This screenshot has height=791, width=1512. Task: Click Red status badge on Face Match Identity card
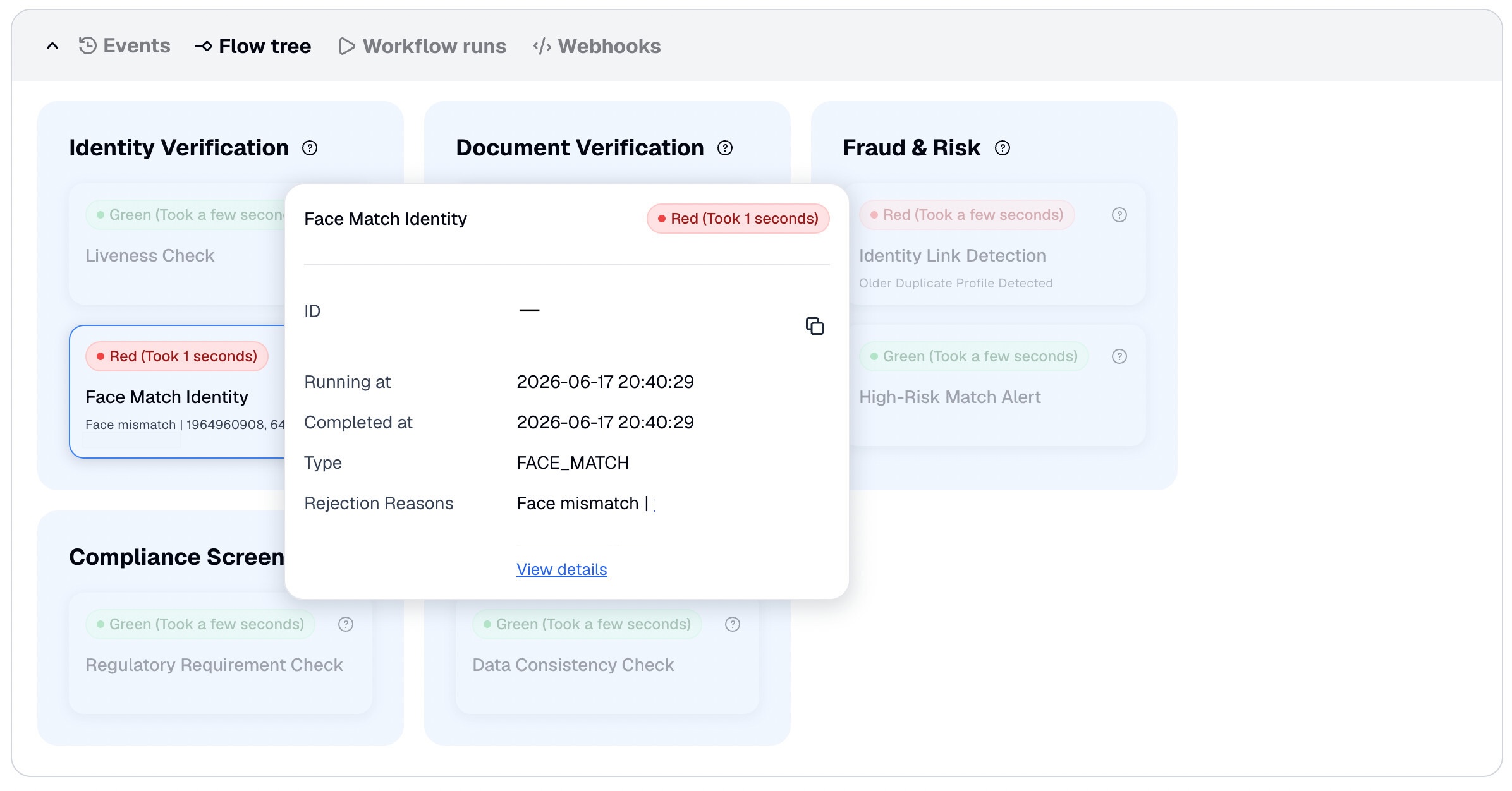click(177, 356)
